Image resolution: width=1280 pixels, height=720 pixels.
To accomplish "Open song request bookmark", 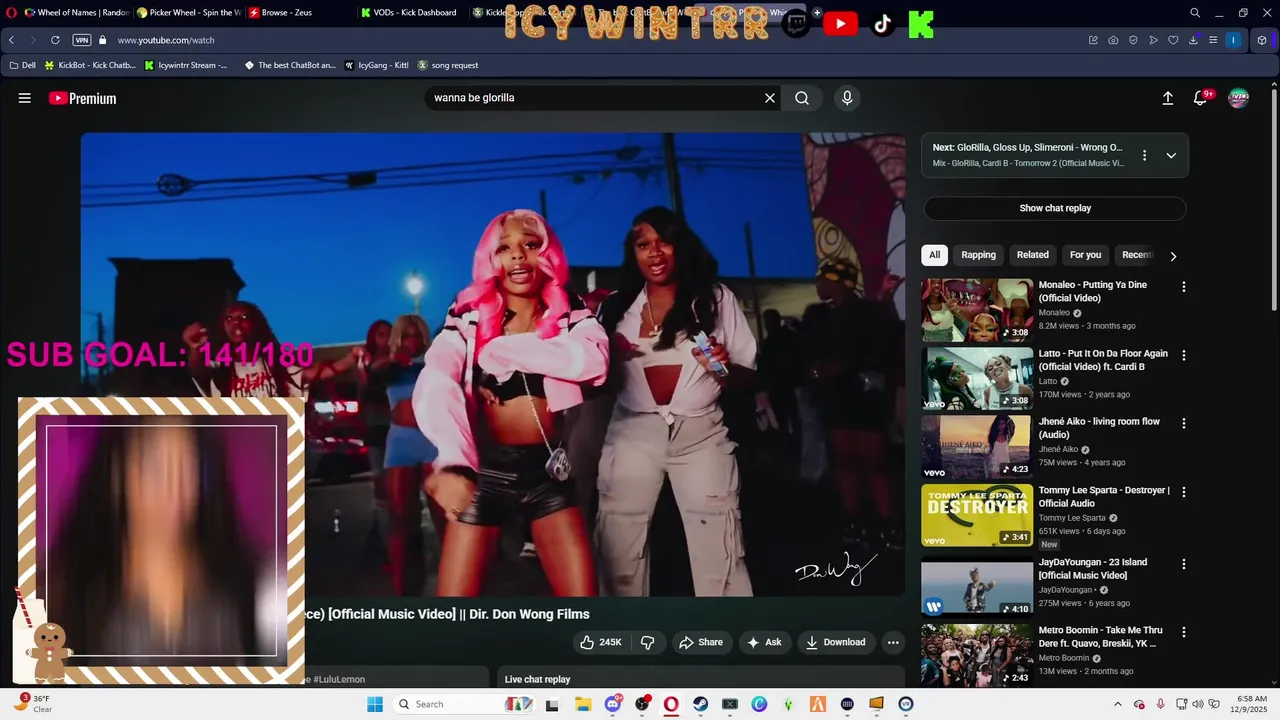I will (448, 65).
